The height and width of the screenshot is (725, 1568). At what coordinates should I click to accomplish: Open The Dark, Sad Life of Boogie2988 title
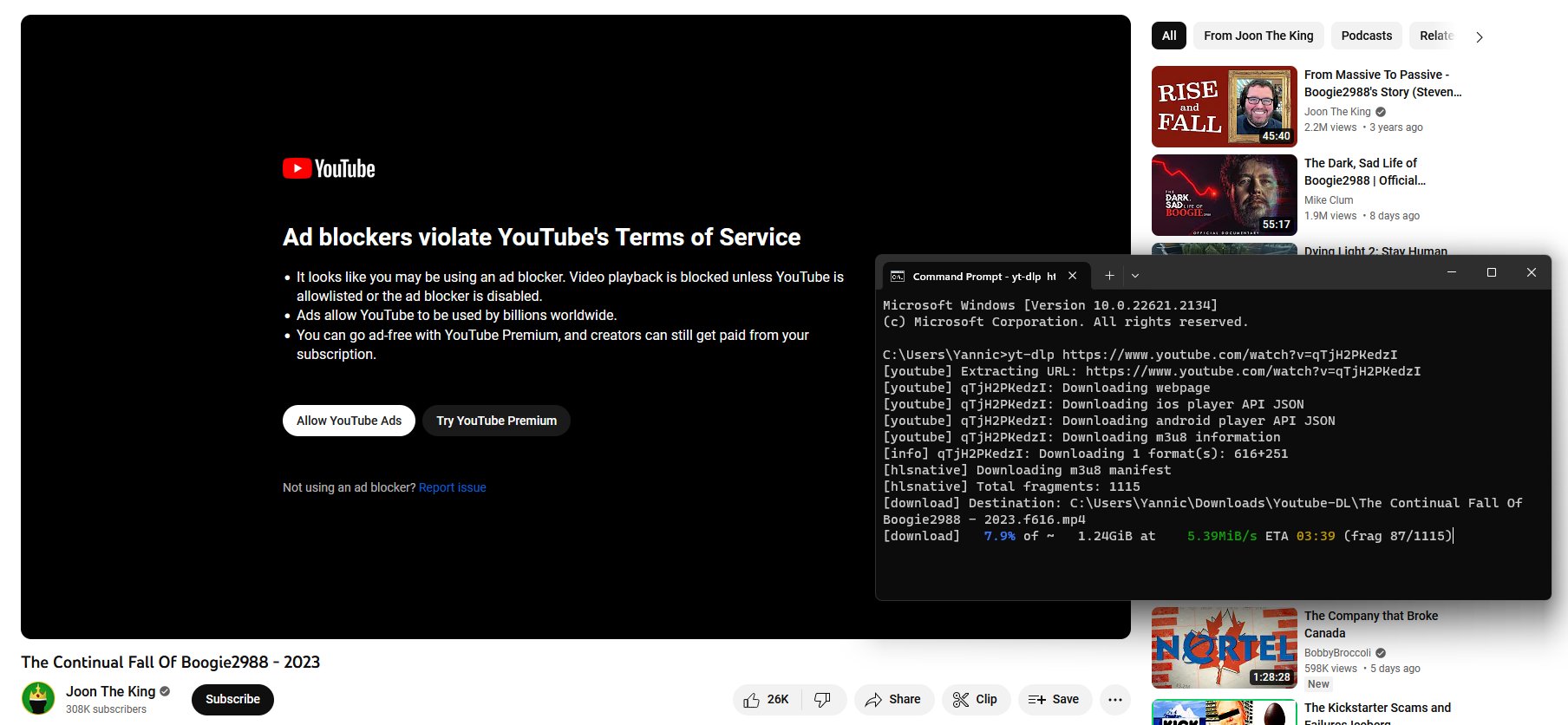1365,172
